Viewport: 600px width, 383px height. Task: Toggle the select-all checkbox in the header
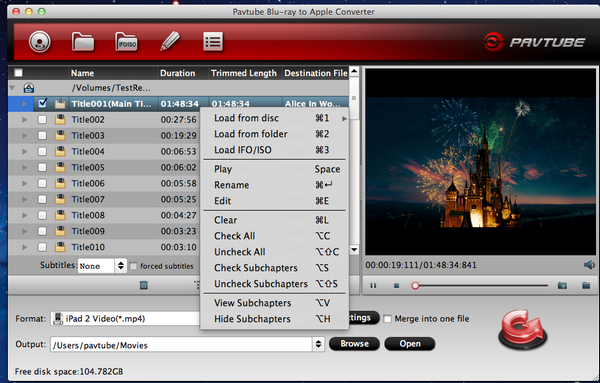coord(18,73)
